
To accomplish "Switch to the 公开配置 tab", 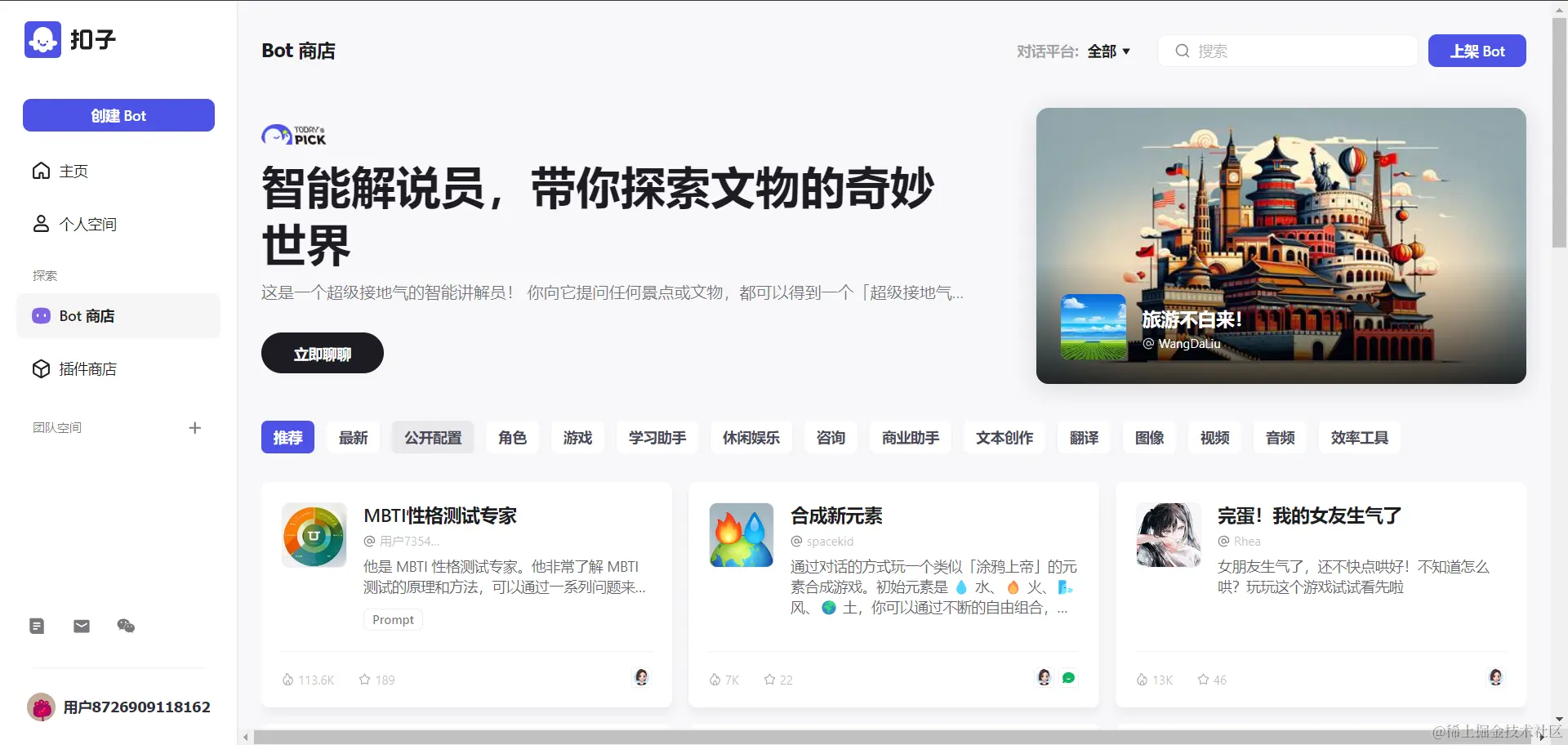I will tap(433, 438).
